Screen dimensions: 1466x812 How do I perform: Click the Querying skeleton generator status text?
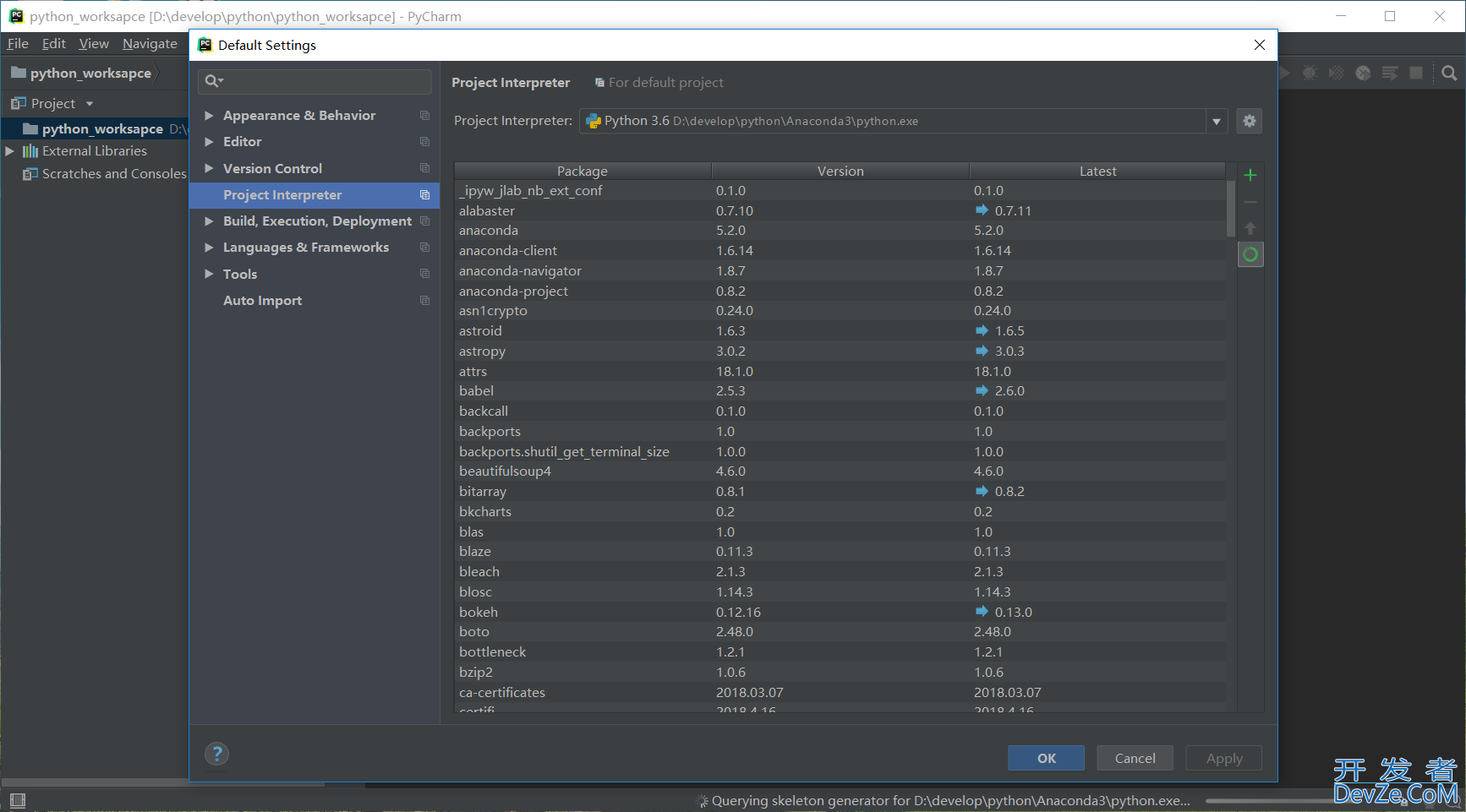tap(950, 801)
